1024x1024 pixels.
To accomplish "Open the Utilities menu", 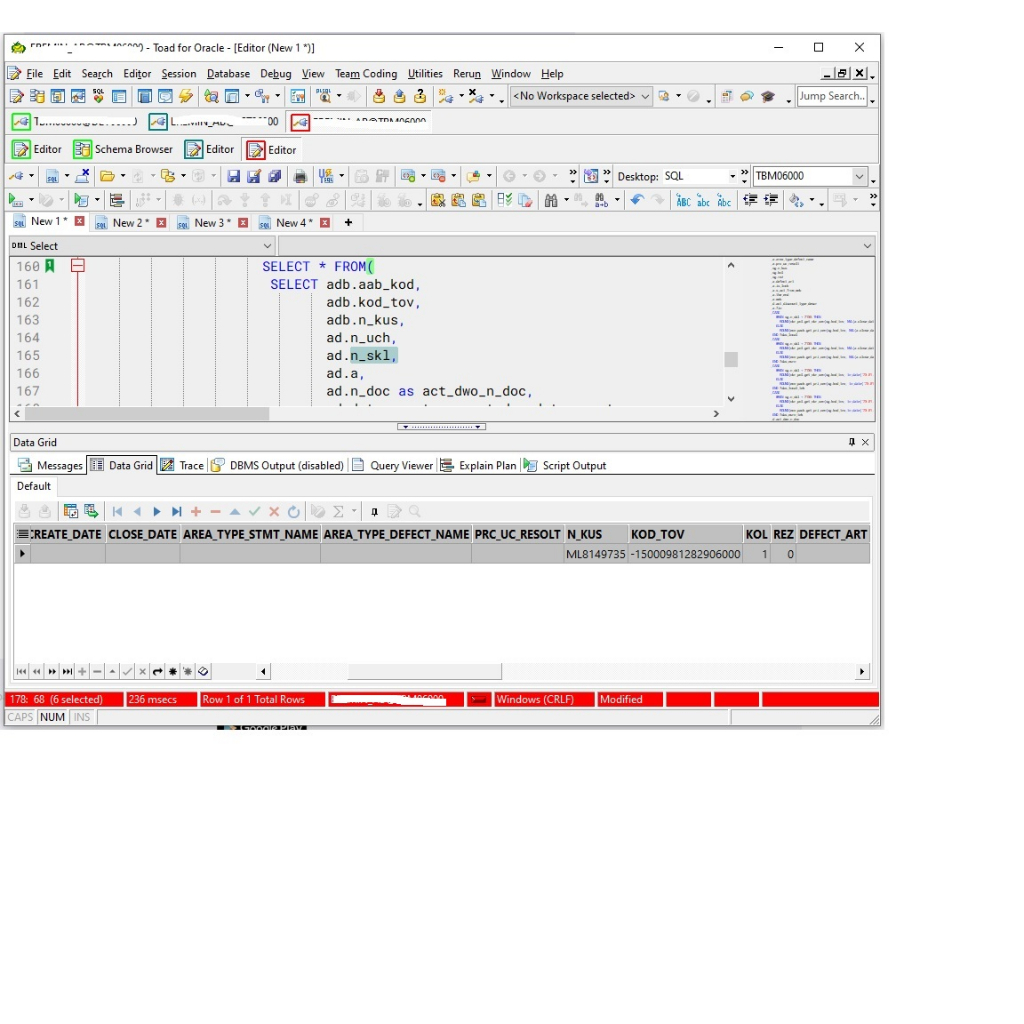I will tap(424, 74).
